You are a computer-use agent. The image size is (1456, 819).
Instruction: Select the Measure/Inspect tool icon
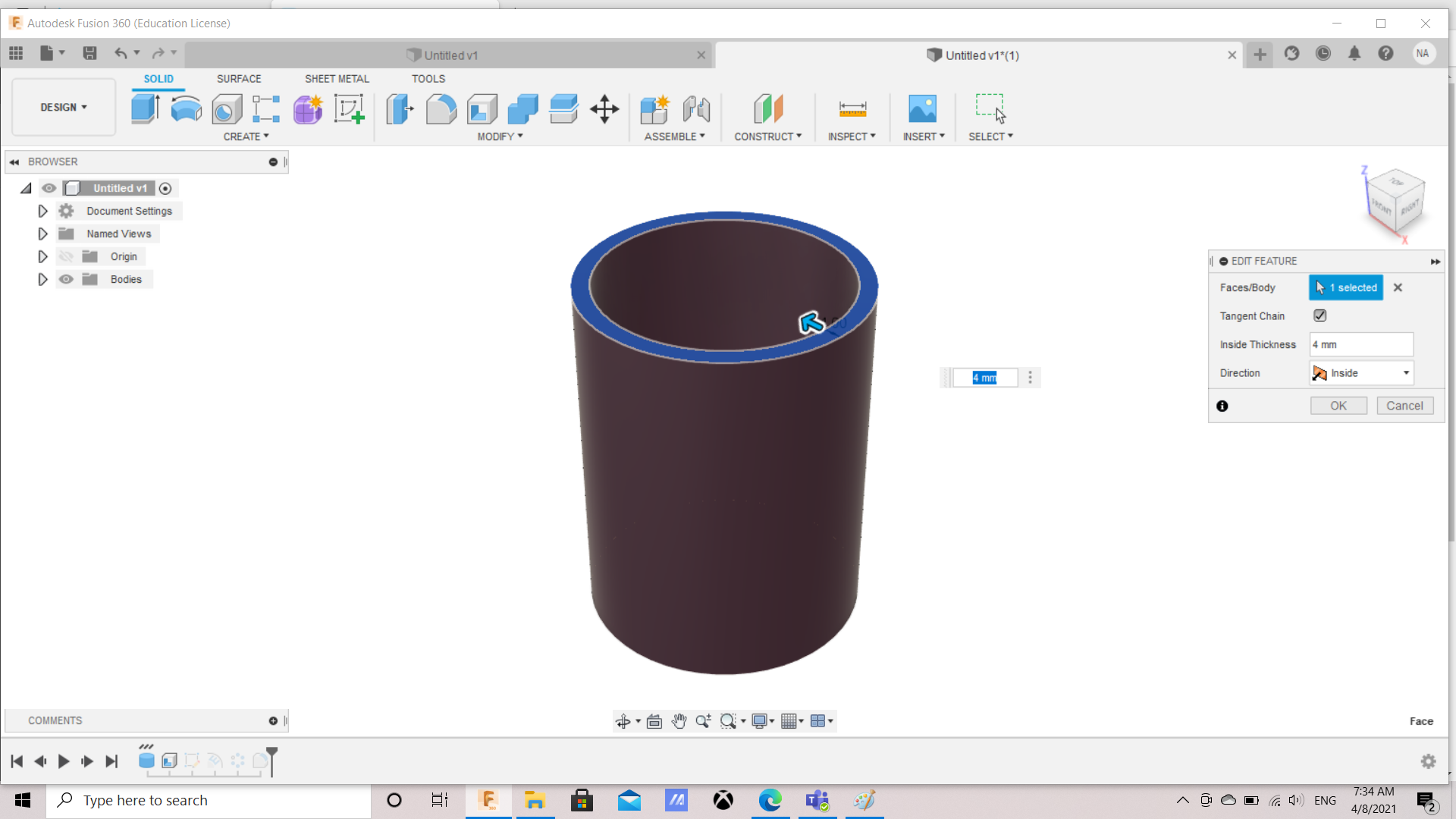tap(852, 109)
